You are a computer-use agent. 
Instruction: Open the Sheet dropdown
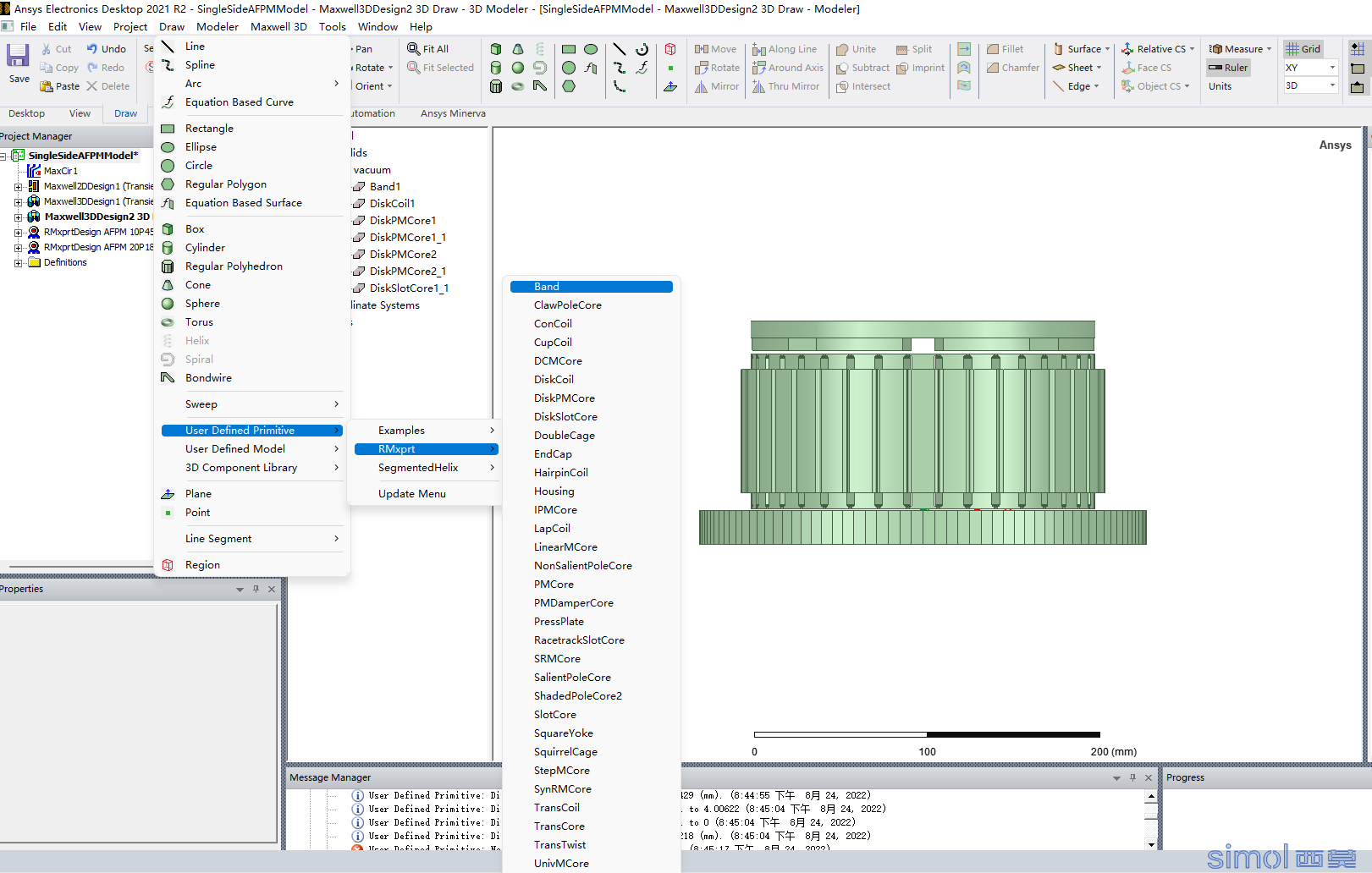1077,68
